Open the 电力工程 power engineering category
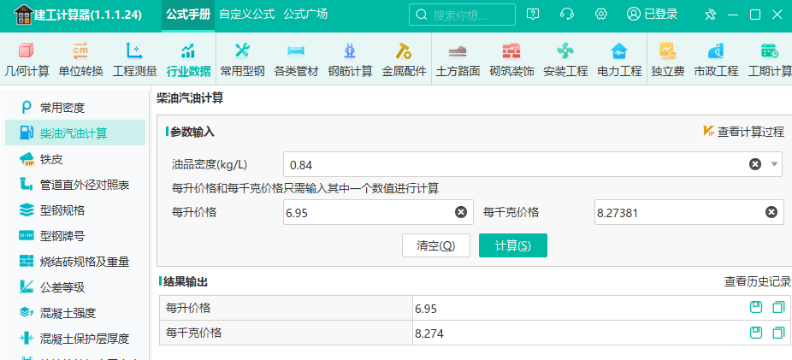The width and height of the screenshot is (792, 360). pyautogui.click(x=619, y=60)
